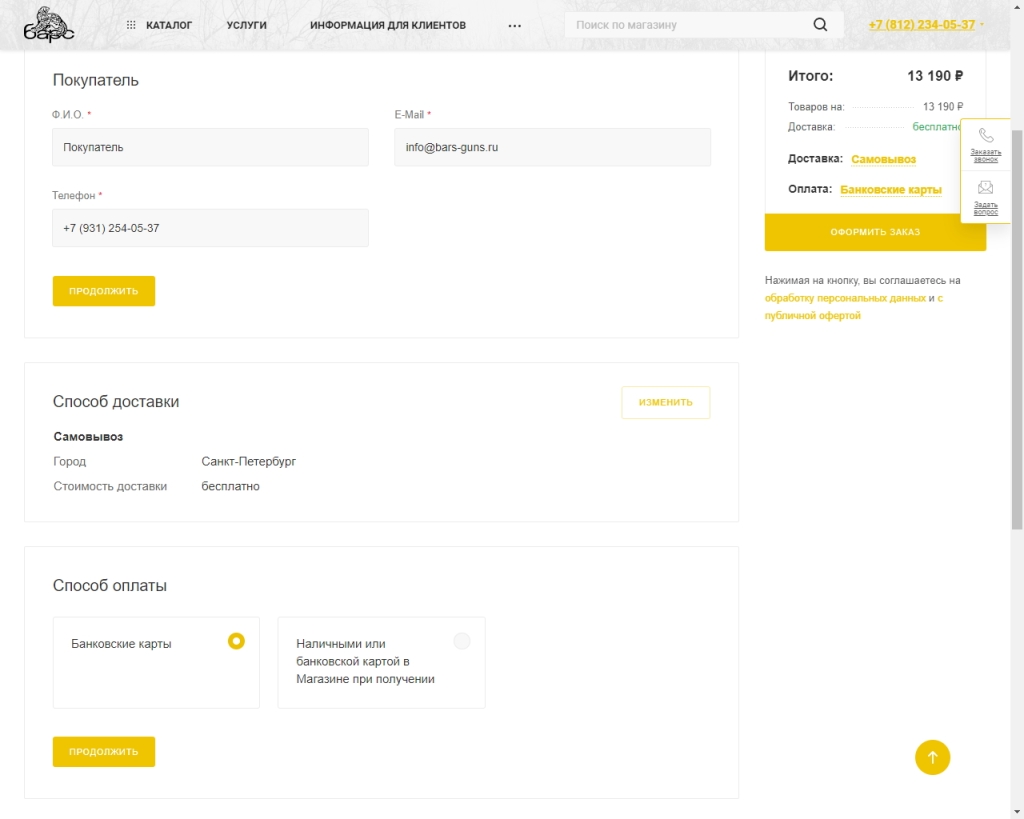This screenshot has height=819, width=1024.
Task: Click the magnifier search icon
Action: (820, 25)
